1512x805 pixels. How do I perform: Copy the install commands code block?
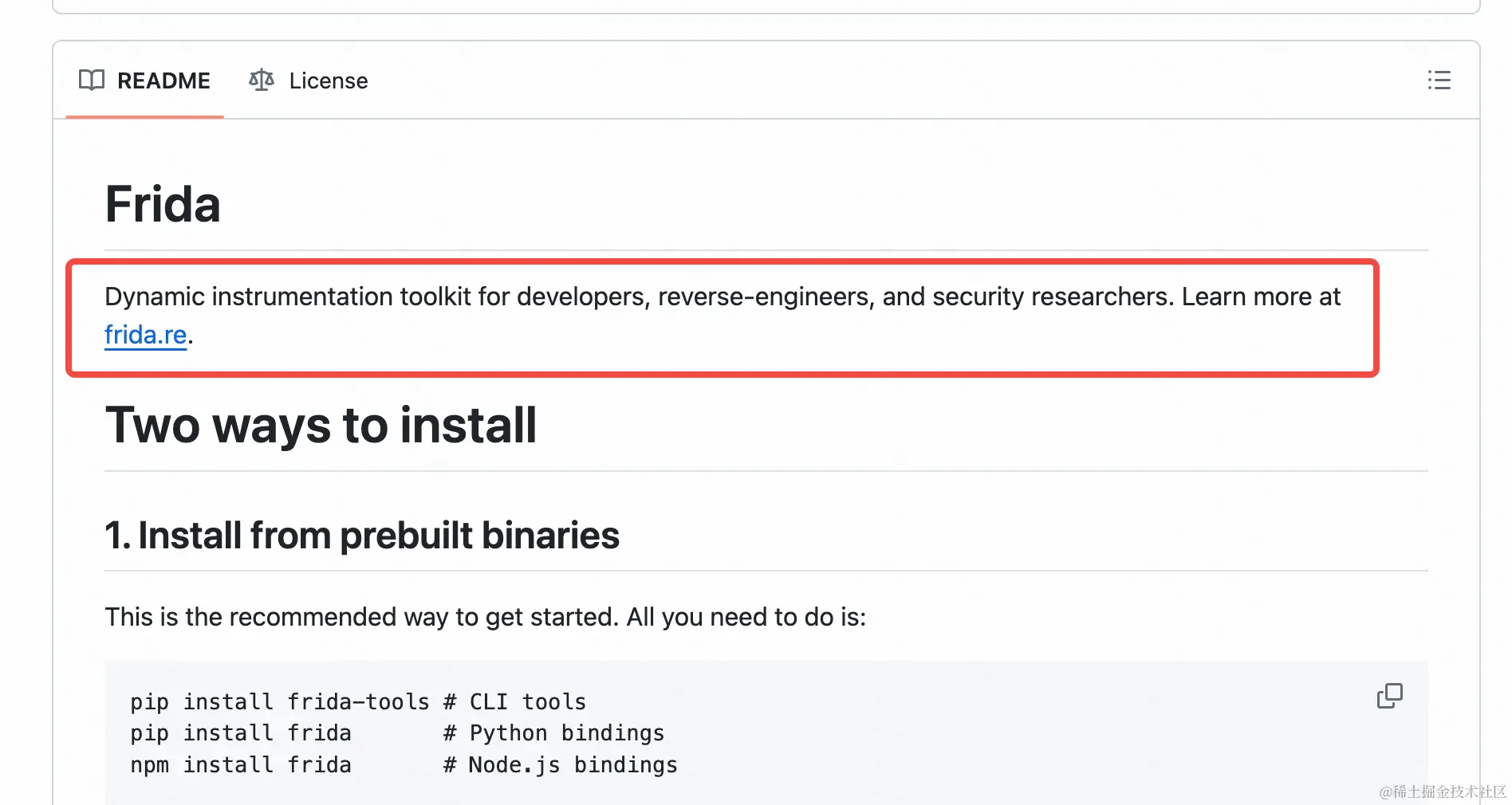coord(1389,696)
